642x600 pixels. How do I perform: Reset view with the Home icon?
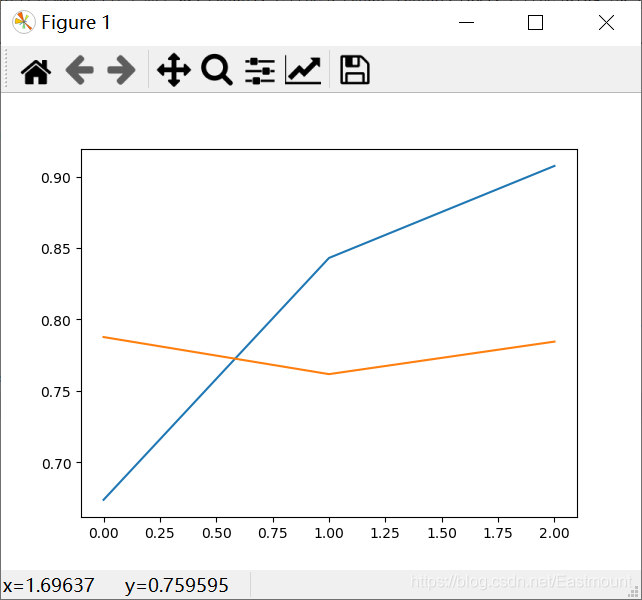click(36, 71)
